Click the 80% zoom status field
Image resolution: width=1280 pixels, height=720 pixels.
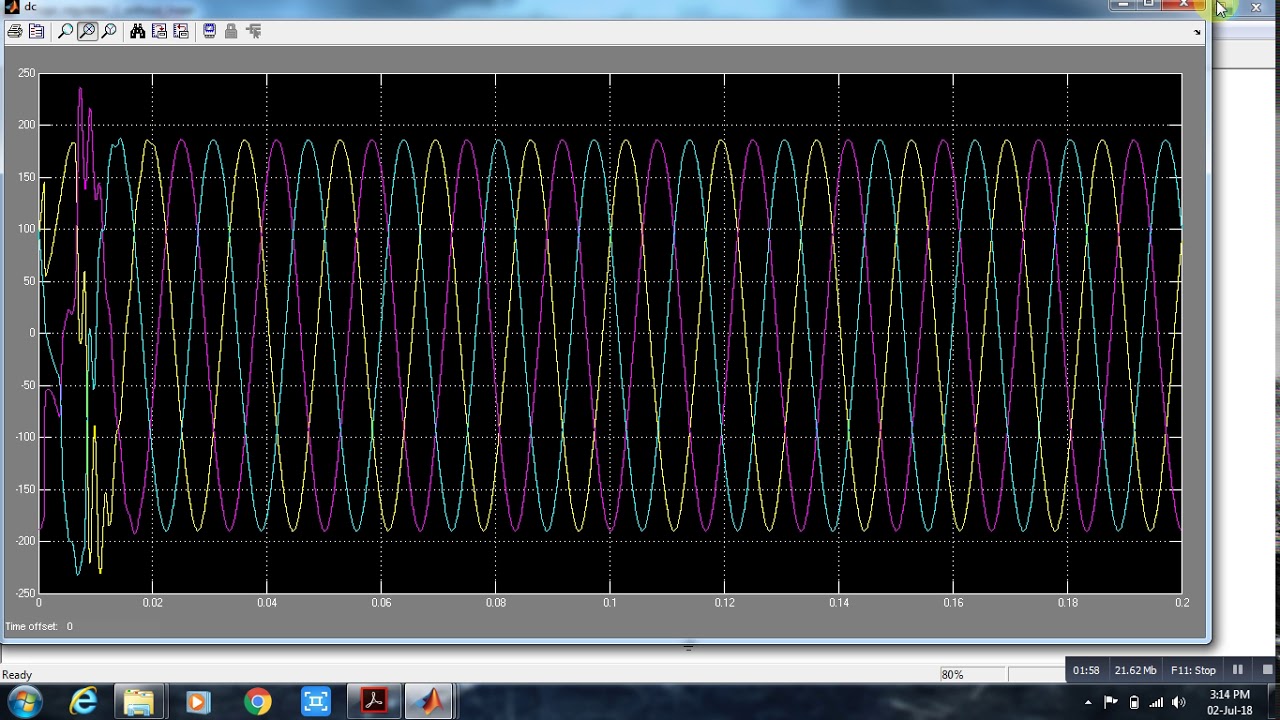[x=972, y=674]
